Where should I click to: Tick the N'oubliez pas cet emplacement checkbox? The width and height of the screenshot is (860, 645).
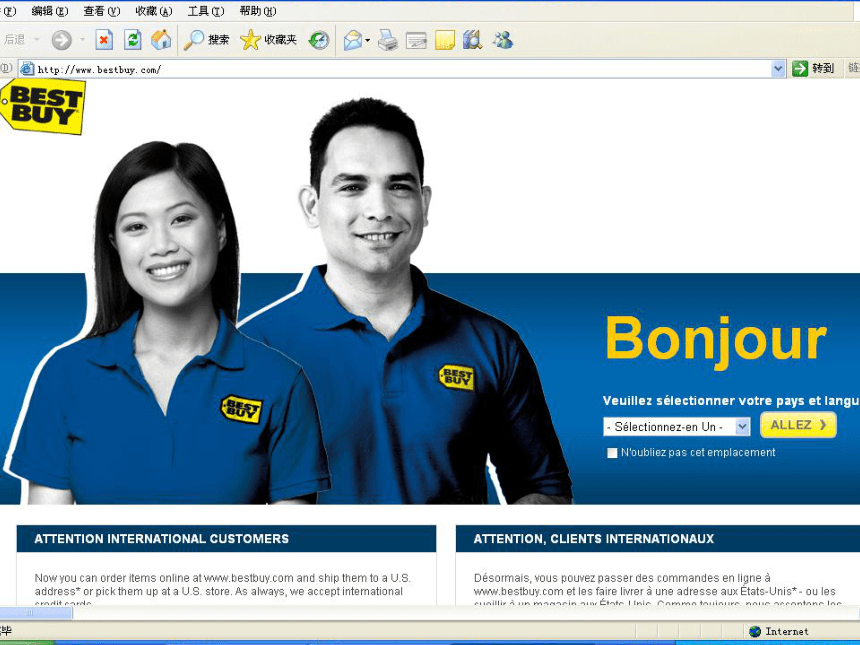pos(612,453)
